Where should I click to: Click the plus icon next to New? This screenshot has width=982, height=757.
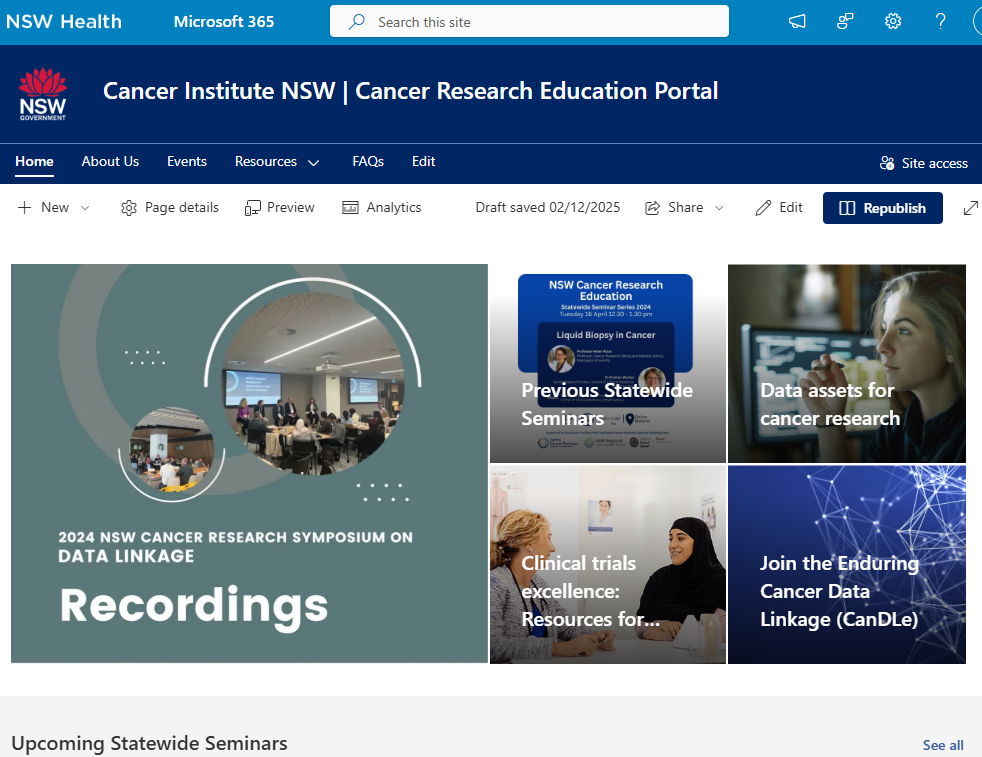(24, 207)
